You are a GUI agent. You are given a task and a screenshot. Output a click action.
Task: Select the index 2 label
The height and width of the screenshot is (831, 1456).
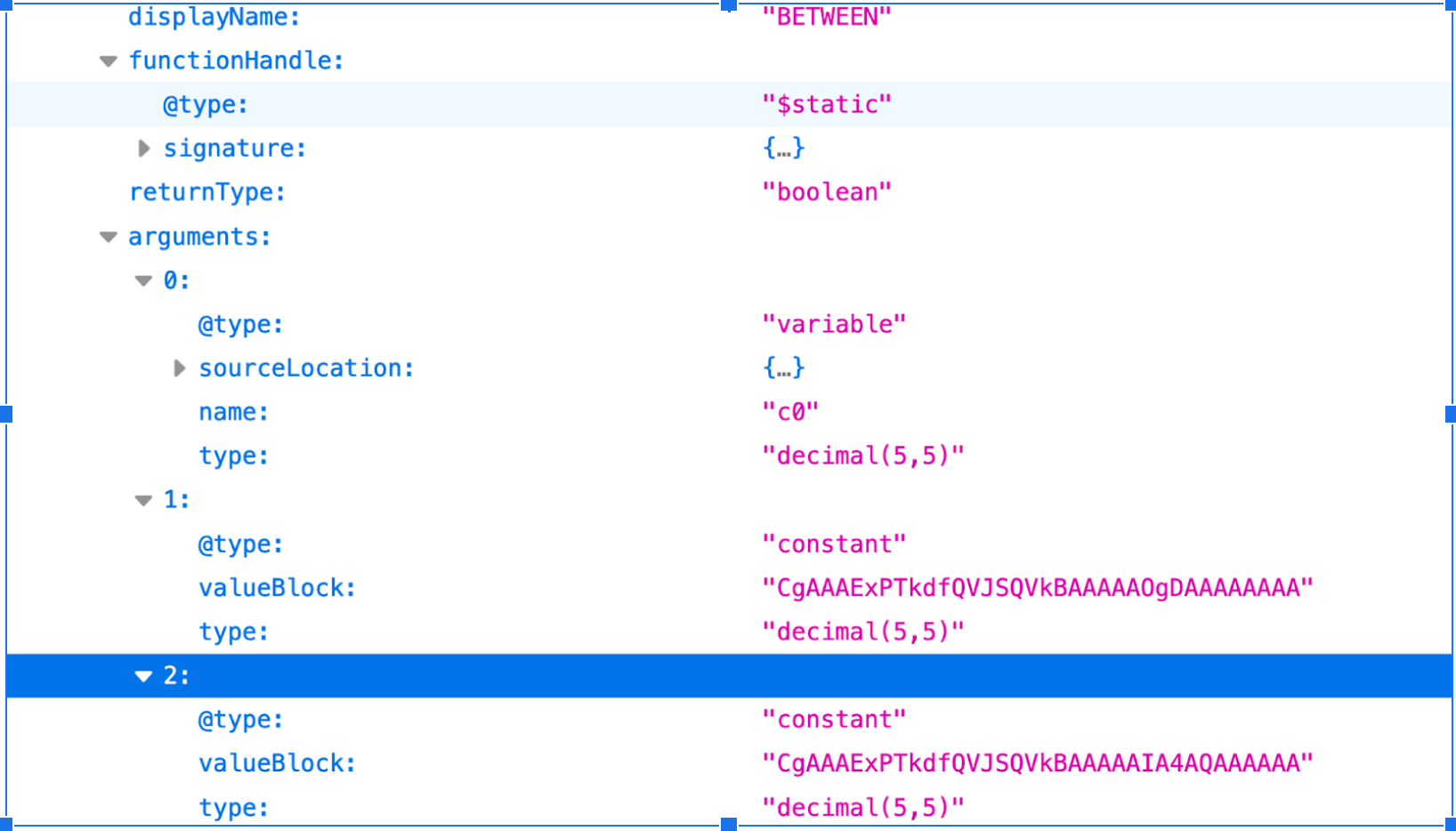tap(176, 676)
